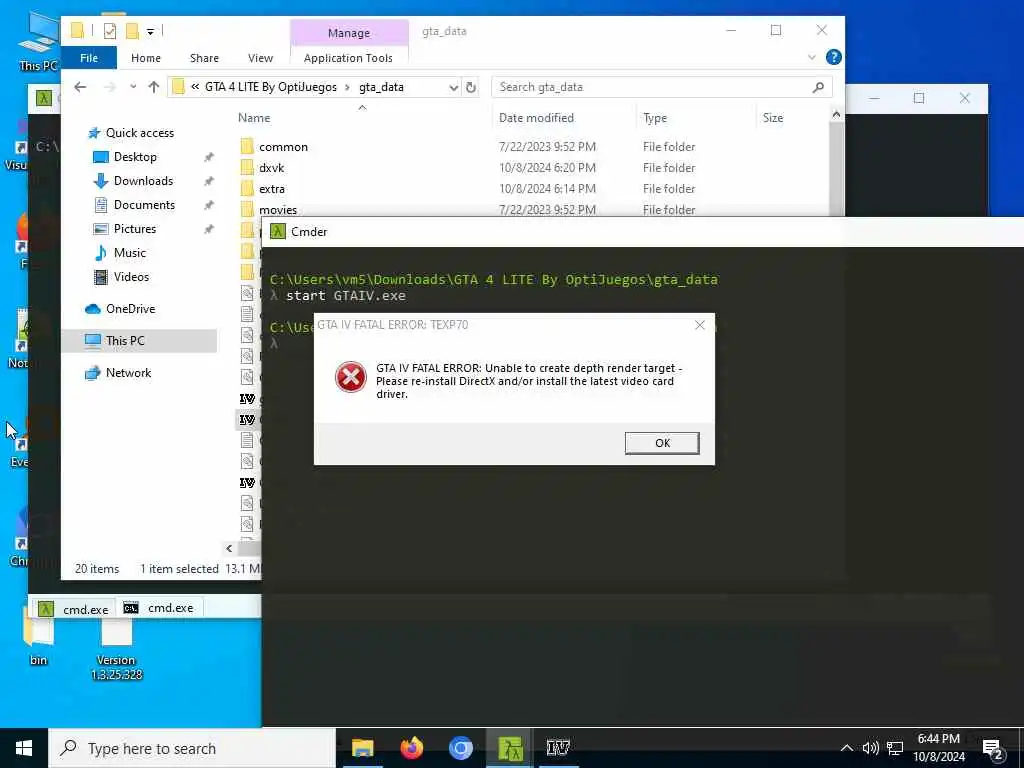Open Pictures in navigation pane

pos(135,229)
